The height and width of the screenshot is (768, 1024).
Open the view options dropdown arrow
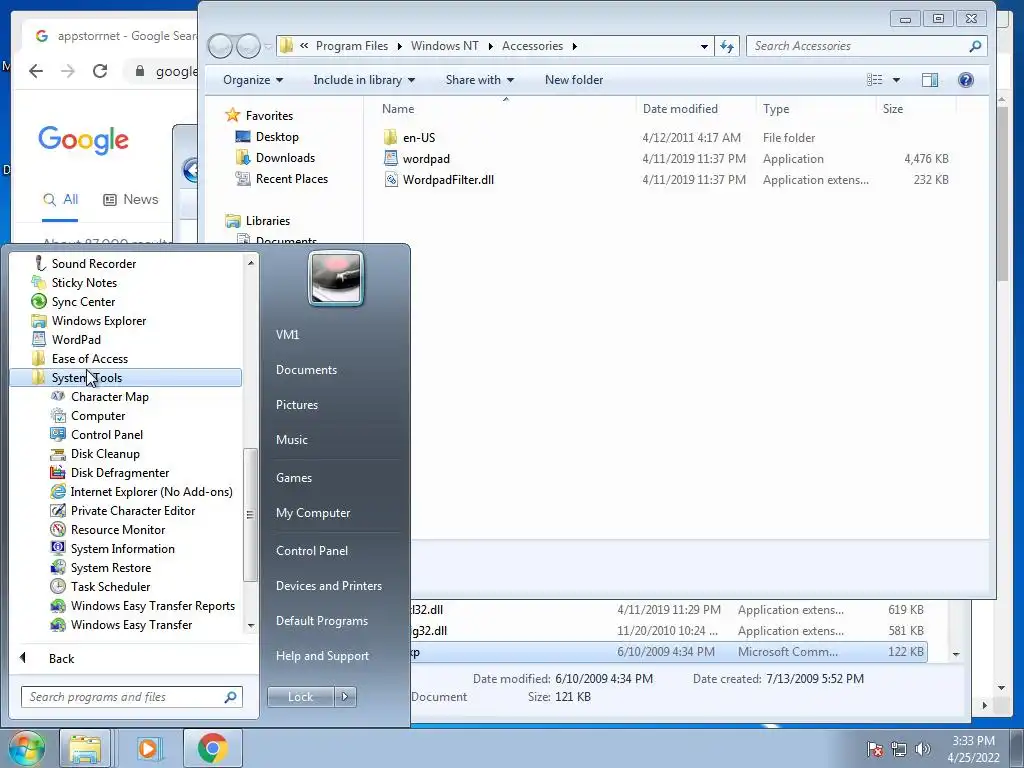coord(896,80)
